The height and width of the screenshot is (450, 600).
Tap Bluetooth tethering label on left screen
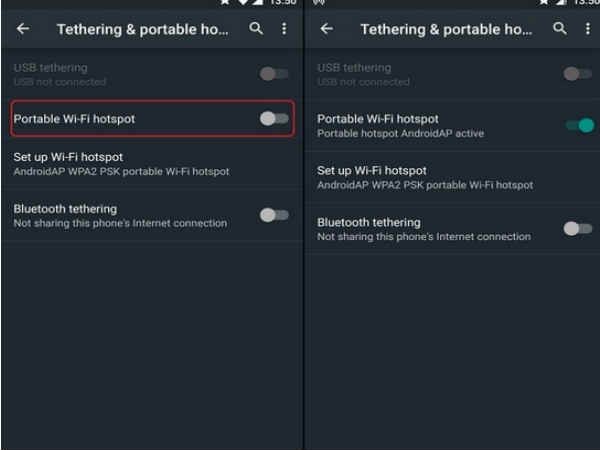coord(65,209)
